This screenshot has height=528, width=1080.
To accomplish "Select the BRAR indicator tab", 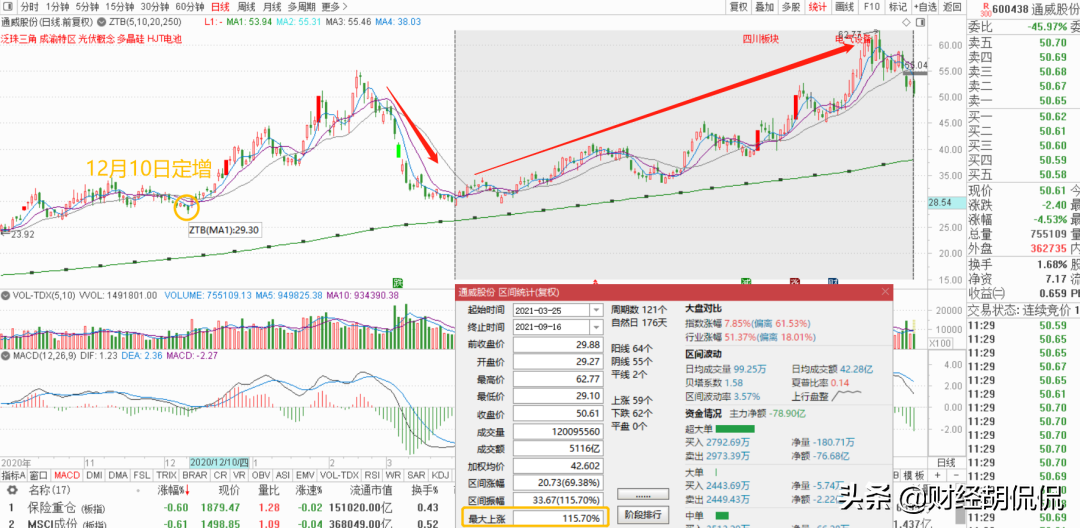I will [x=196, y=475].
